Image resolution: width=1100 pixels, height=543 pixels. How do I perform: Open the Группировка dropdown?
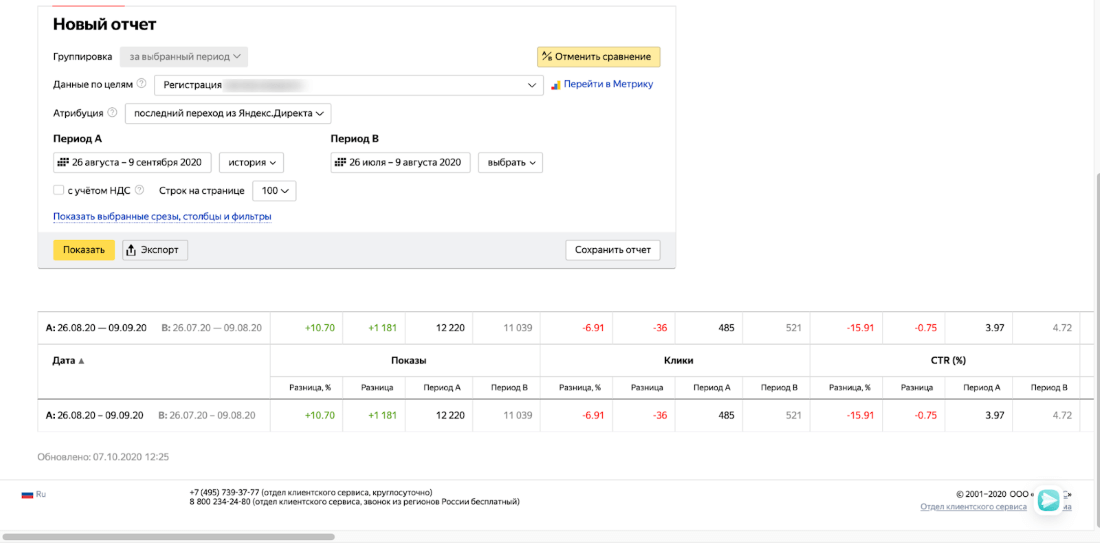(184, 56)
